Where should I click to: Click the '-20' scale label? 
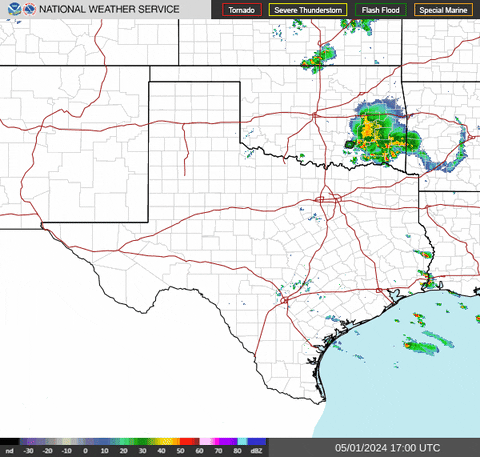pyautogui.click(x=47, y=451)
